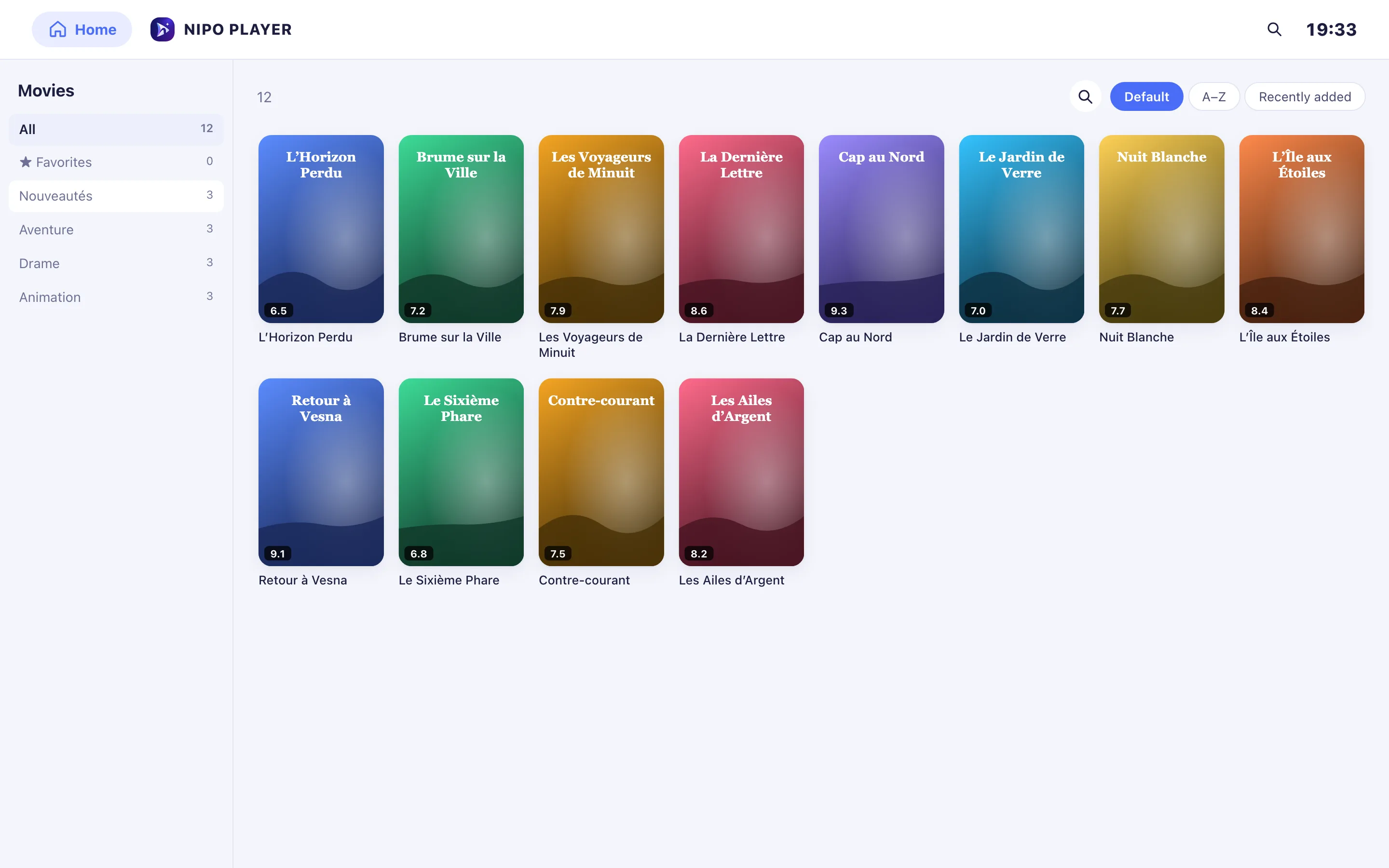Click the 9.3 rating badge on Cap au Nord
This screenshot has width=1389, height=868.
tap(839, 311)
